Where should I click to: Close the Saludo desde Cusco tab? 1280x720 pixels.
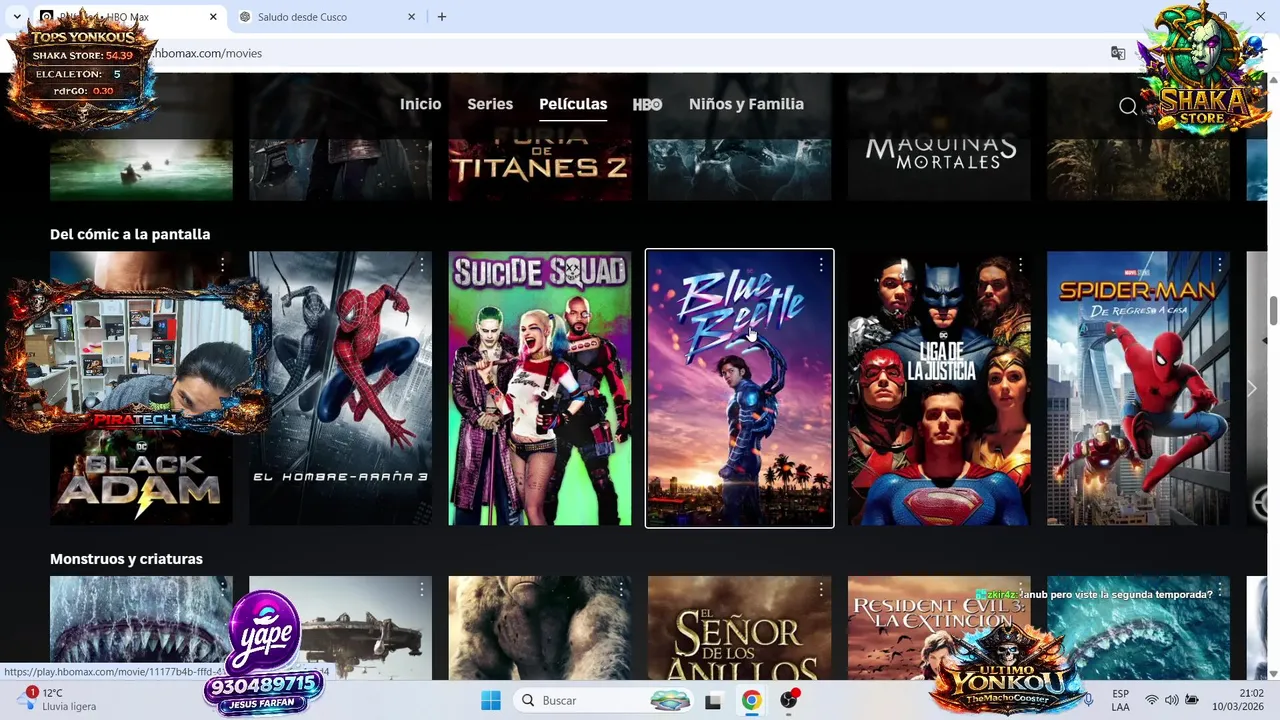tap(411, 17)
